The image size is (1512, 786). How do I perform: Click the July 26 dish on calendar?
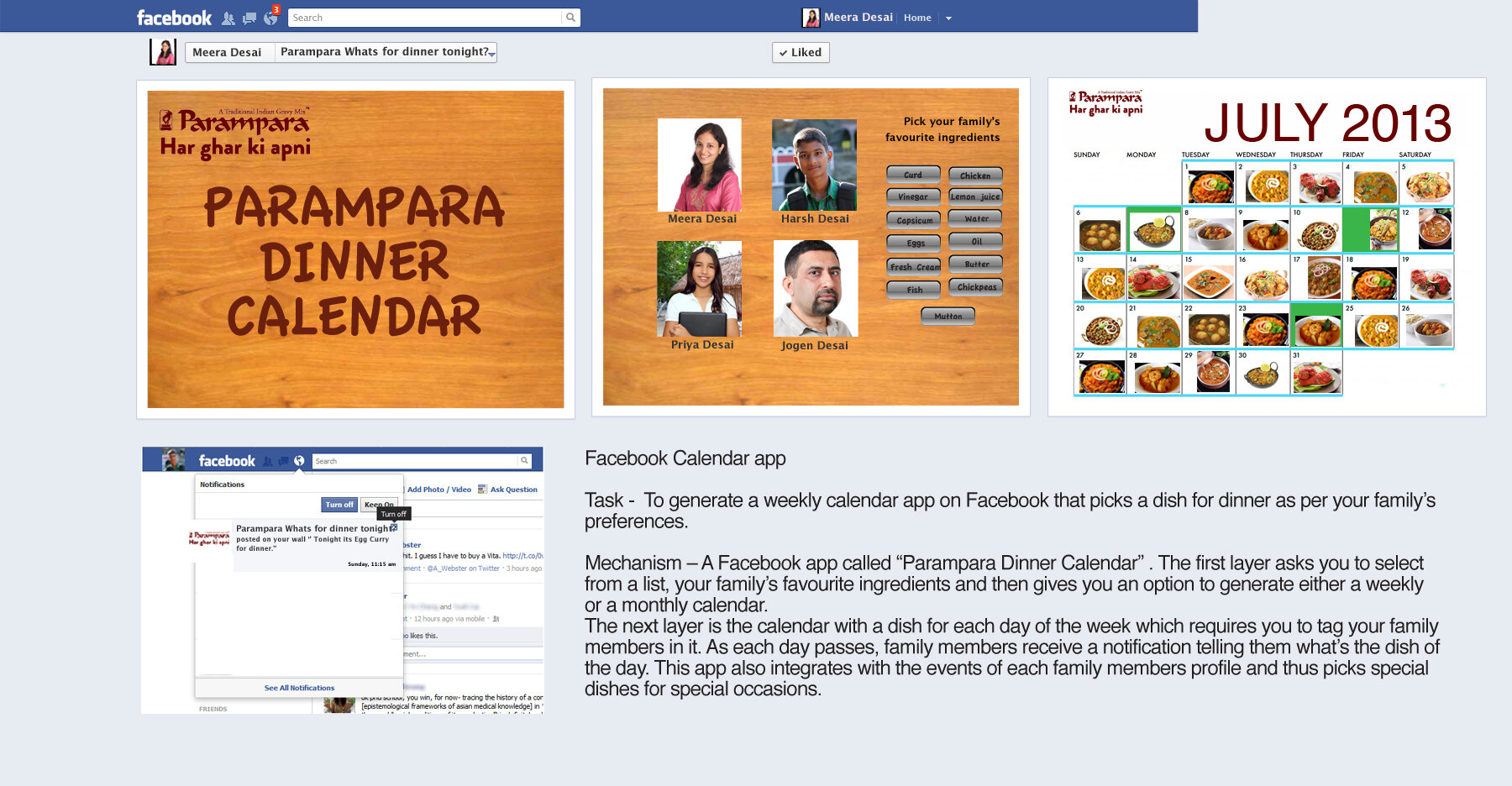coord(1431,330)
